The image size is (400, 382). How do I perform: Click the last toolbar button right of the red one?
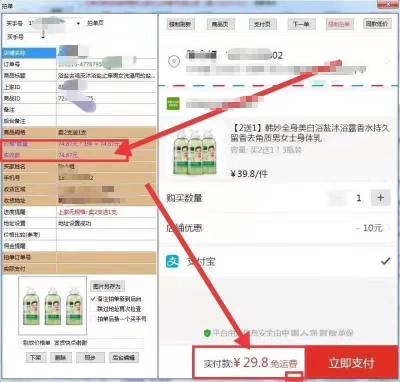click(x=377, y=24)
